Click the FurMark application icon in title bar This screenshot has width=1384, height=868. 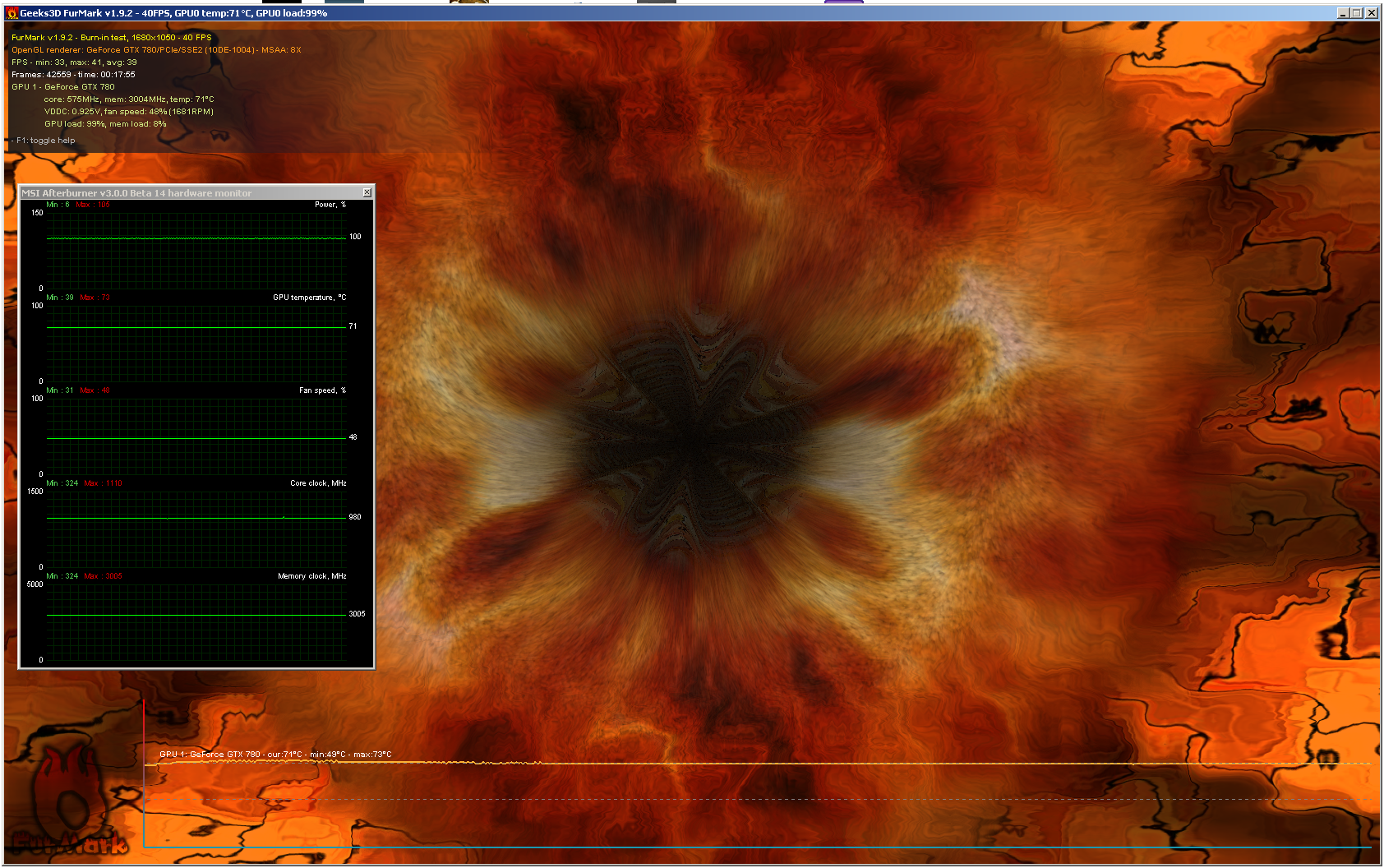tap(12, 13)
